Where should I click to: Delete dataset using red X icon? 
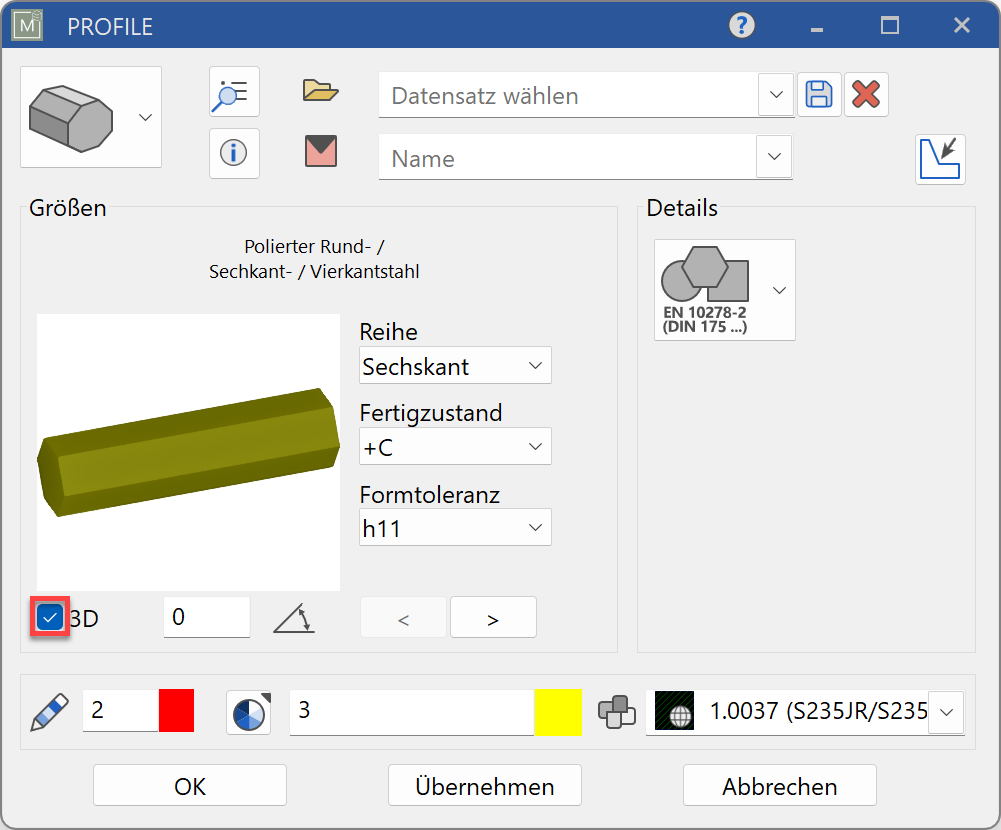tap(866, 93)
